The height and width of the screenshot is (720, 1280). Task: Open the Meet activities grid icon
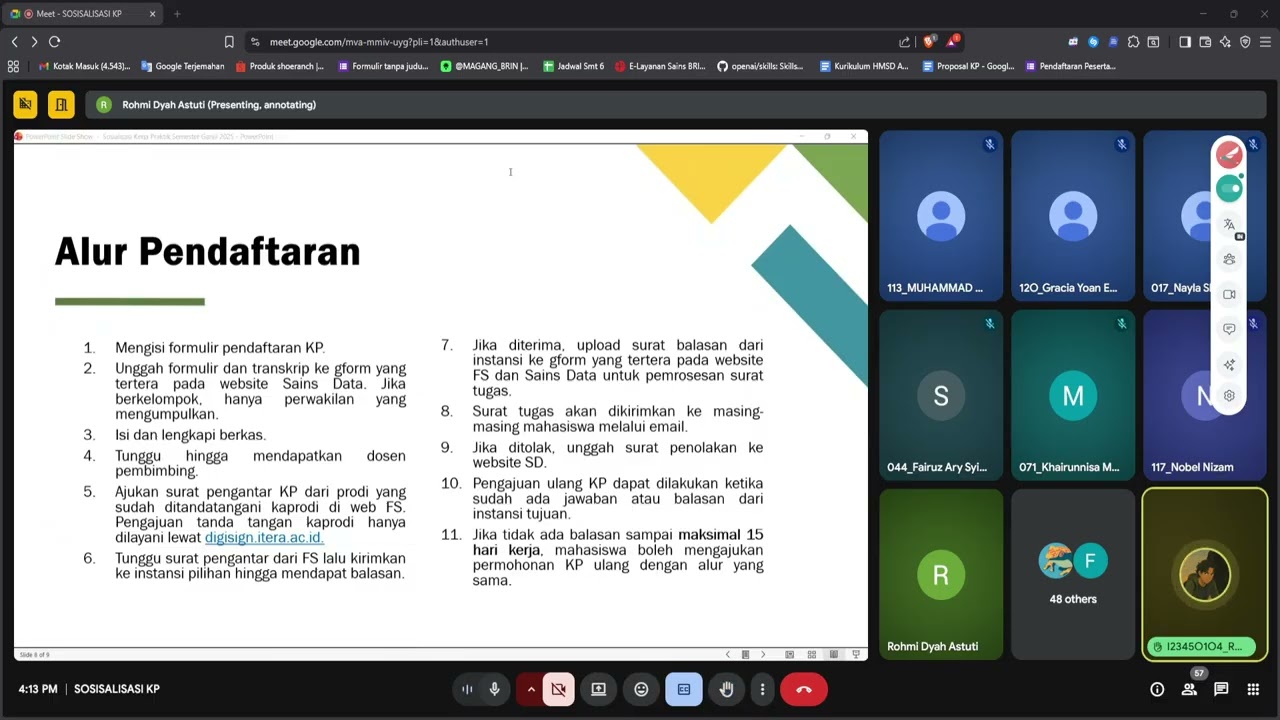1253,689
